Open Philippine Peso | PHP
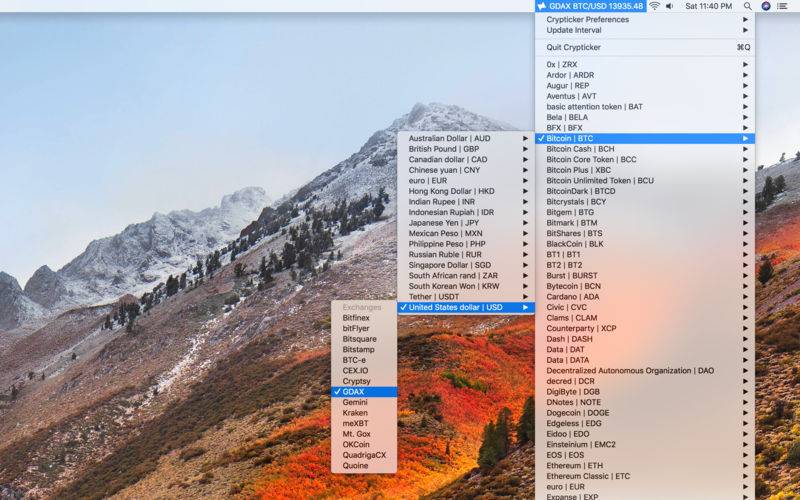Image resolution: width=800 pixels, height=500 pixels. coord(466,244)
